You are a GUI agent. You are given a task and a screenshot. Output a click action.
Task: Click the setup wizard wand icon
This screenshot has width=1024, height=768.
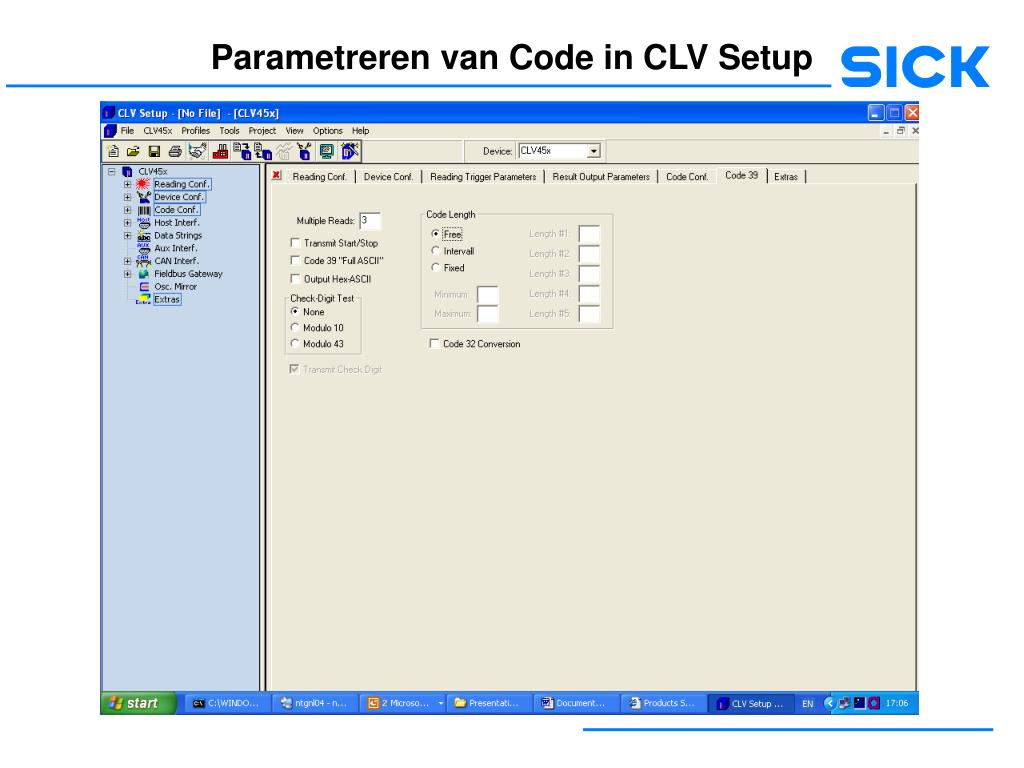point(349,152)
